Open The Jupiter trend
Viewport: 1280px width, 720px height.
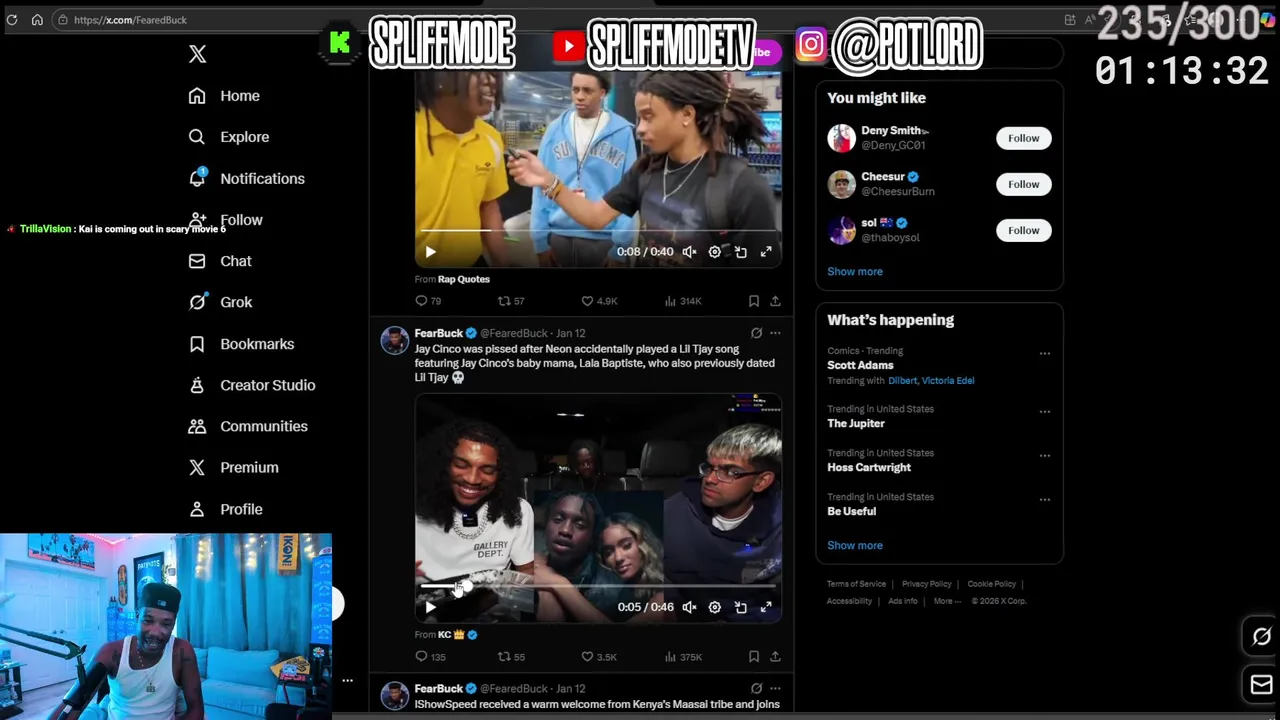pyautogui.click(x=856, y=423)
